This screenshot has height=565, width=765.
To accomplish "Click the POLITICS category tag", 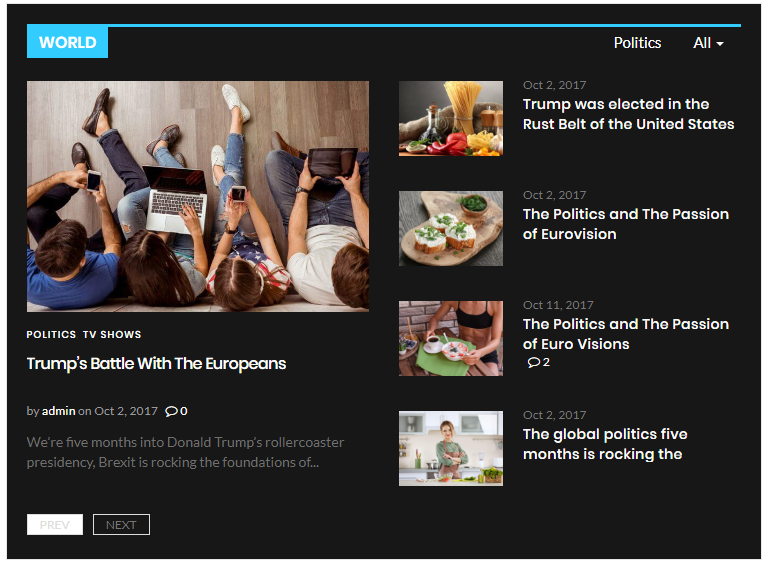I will pos(51,335).
